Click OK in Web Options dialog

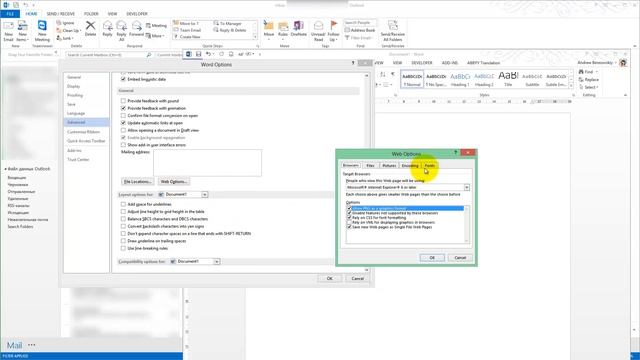click(x=432, y=258)
